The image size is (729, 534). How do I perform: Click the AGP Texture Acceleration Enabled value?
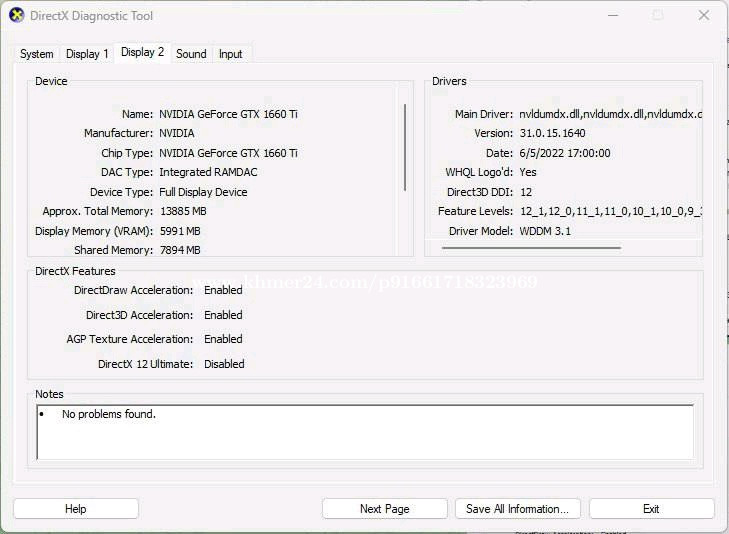click(223, 339)
